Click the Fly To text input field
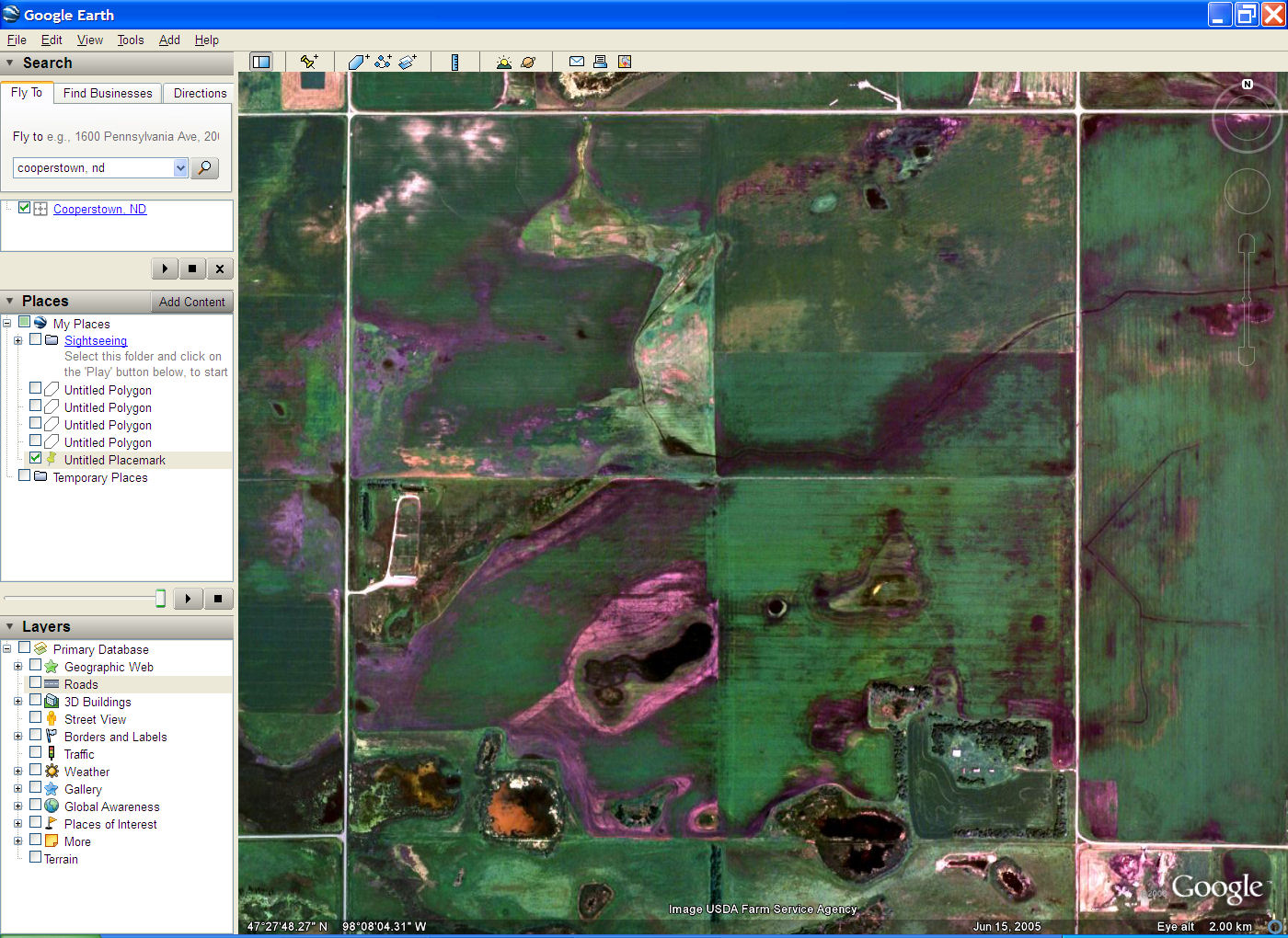Screen dimensions: 1288x938 click(x=93, y=168)
